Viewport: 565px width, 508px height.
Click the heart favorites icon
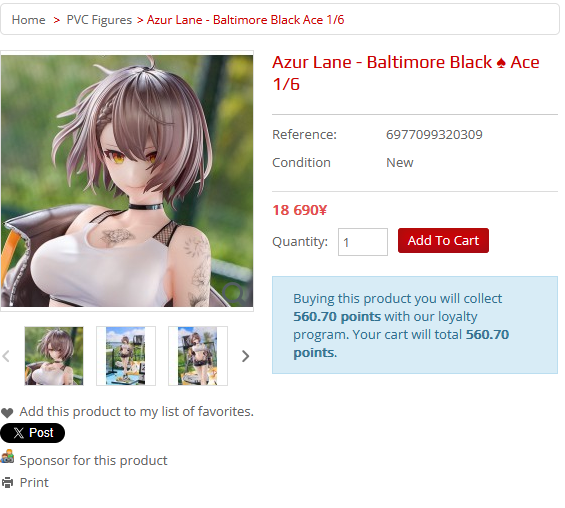tap(7, 413)
